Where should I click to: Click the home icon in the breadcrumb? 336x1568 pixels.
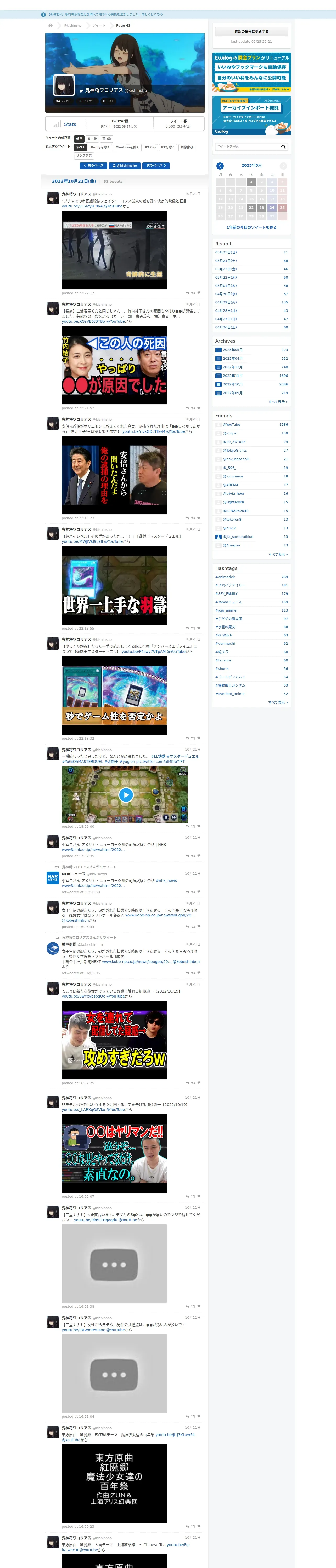tap(50, 26)
